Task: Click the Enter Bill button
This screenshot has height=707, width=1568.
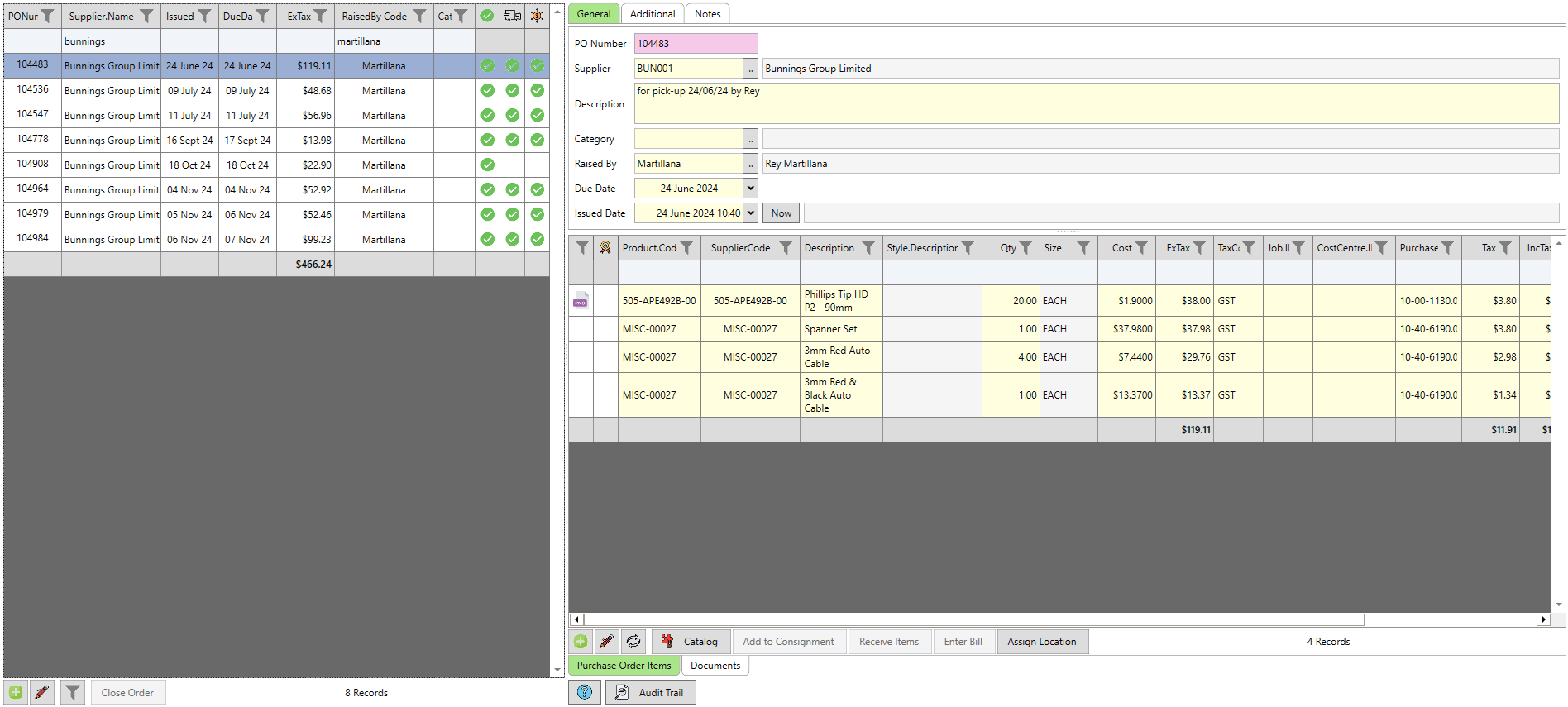Action: click(963, 641)
